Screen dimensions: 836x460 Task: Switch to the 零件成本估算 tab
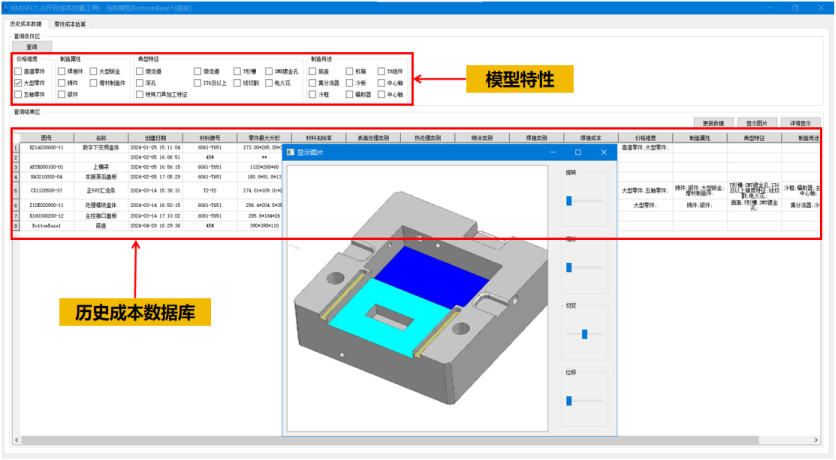[70, 22]
